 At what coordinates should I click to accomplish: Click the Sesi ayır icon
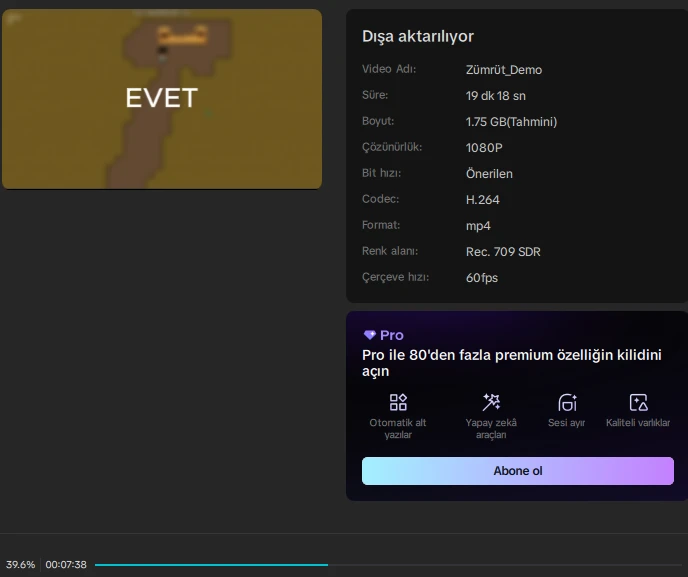567,402
